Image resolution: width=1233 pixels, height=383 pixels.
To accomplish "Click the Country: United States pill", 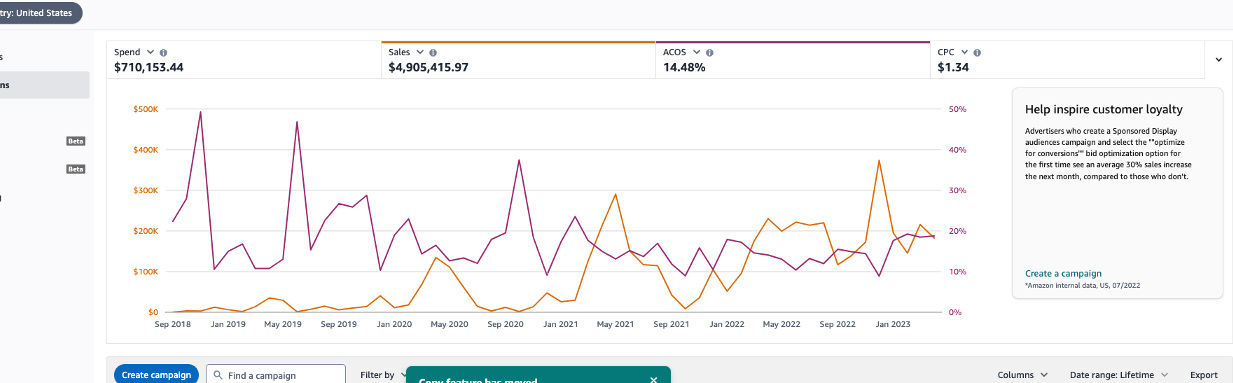I will 40,13.
